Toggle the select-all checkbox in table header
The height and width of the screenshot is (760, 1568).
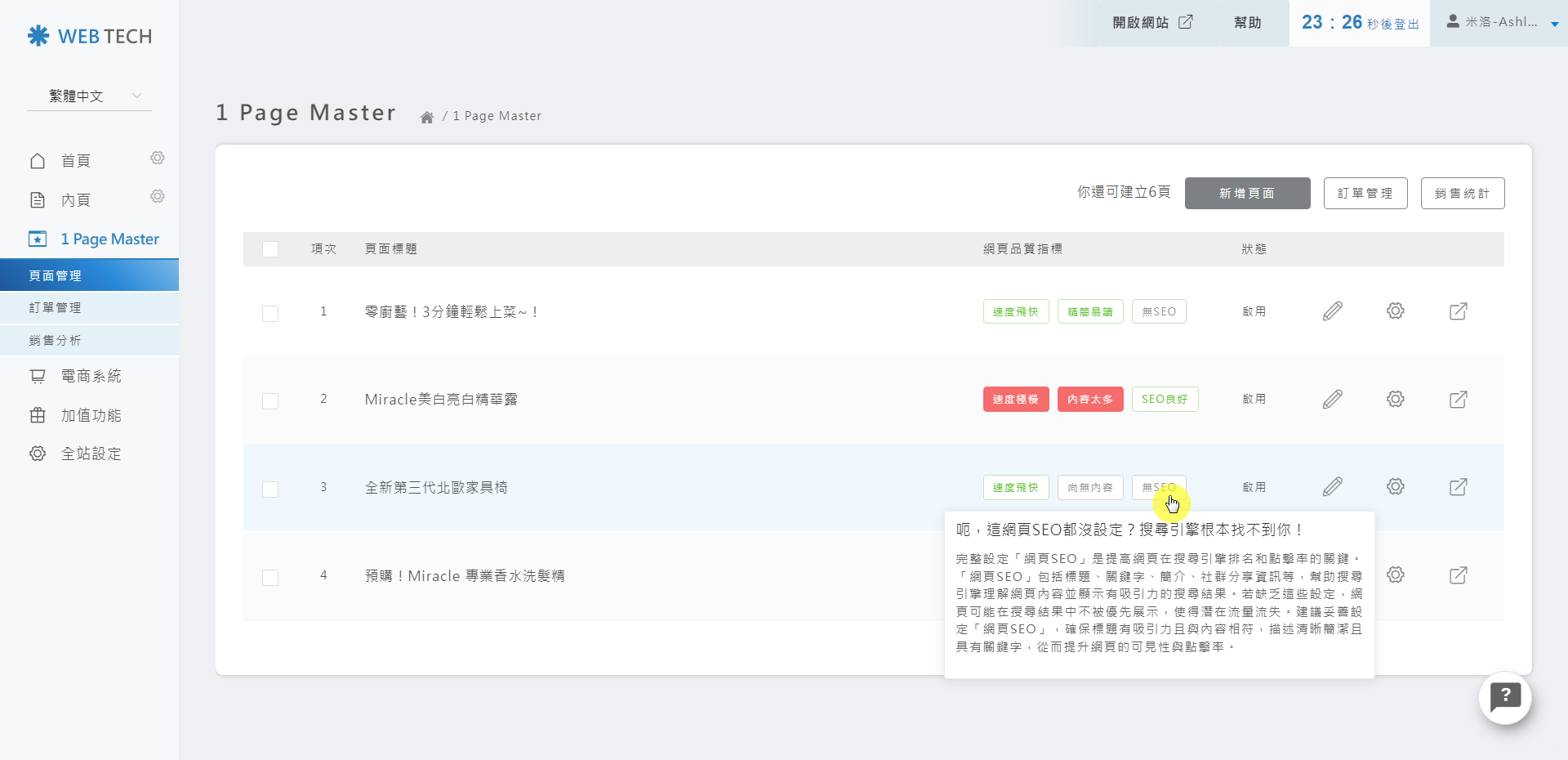coord(270,249)
